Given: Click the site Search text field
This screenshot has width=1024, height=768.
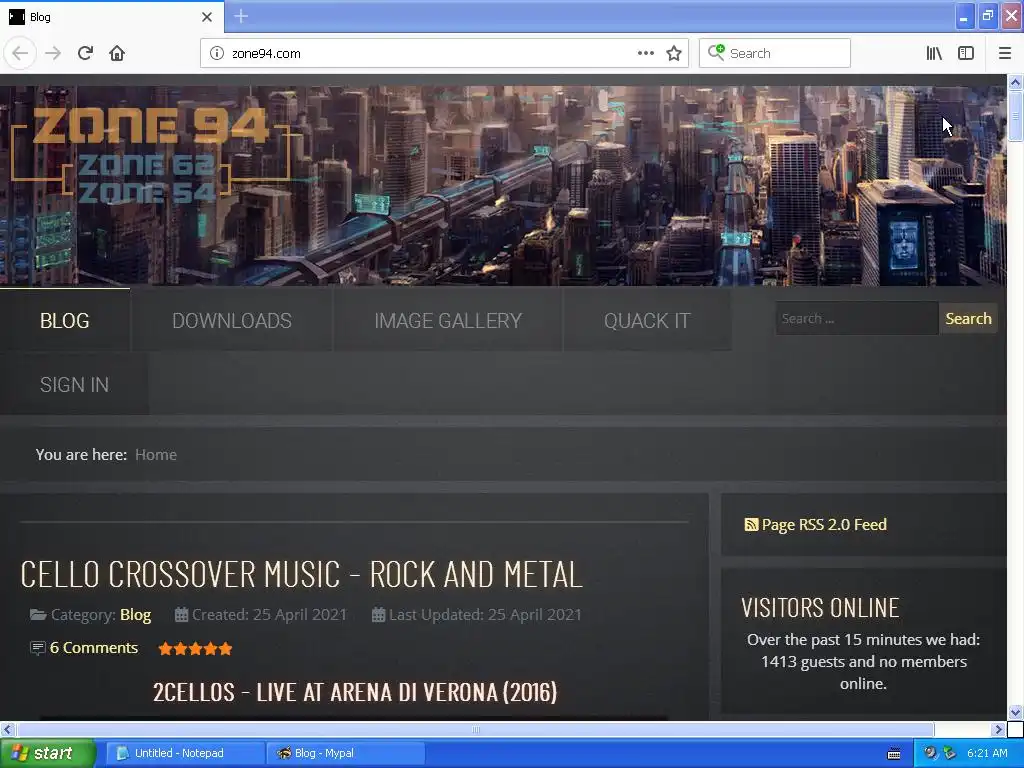Looking at the screenshot, I should pyautogui.click(x=856, y=319).
